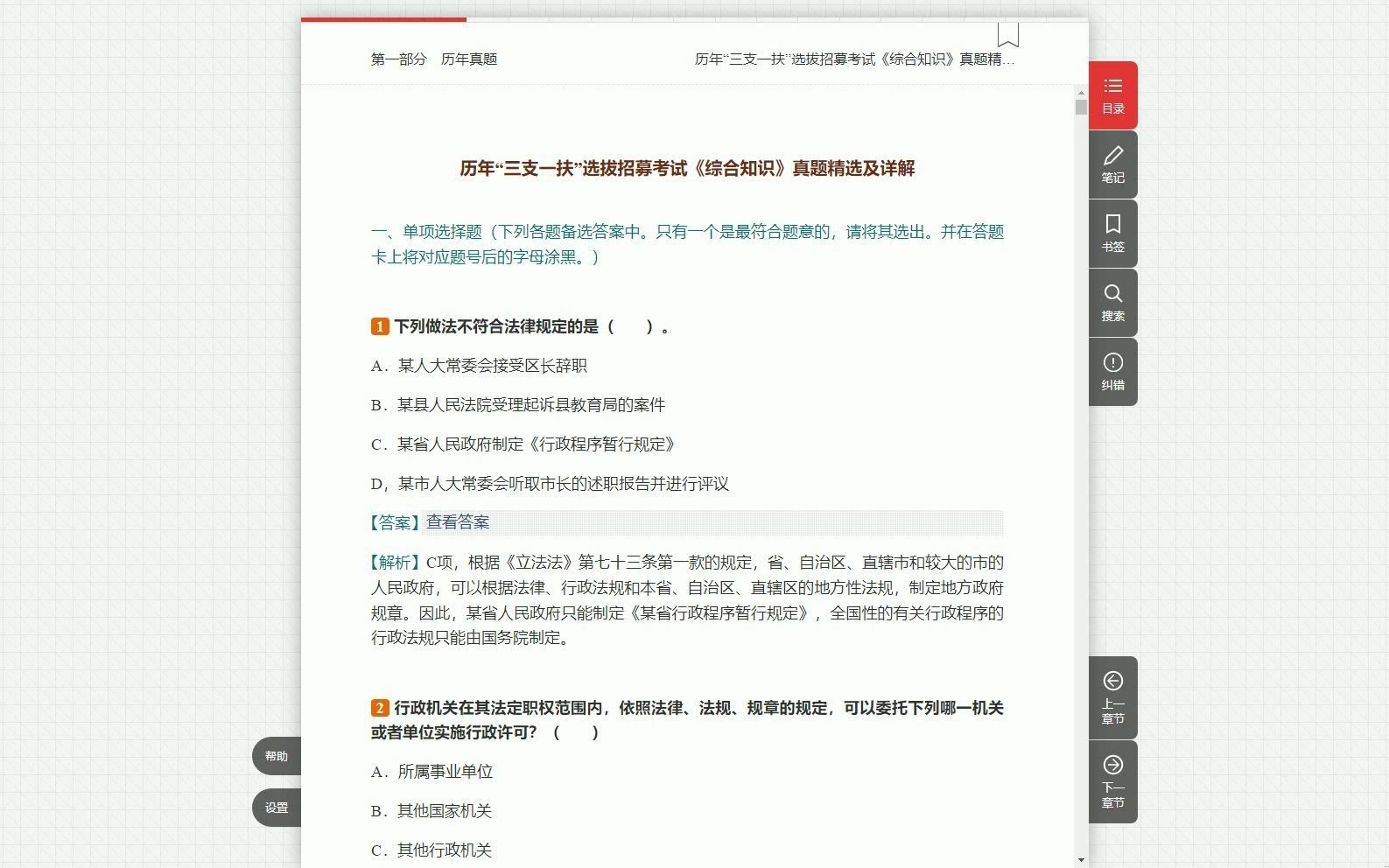Open the 目录 table of contents panel
This screenshot has width=1389, height=868.
[x=1112, y=96]
